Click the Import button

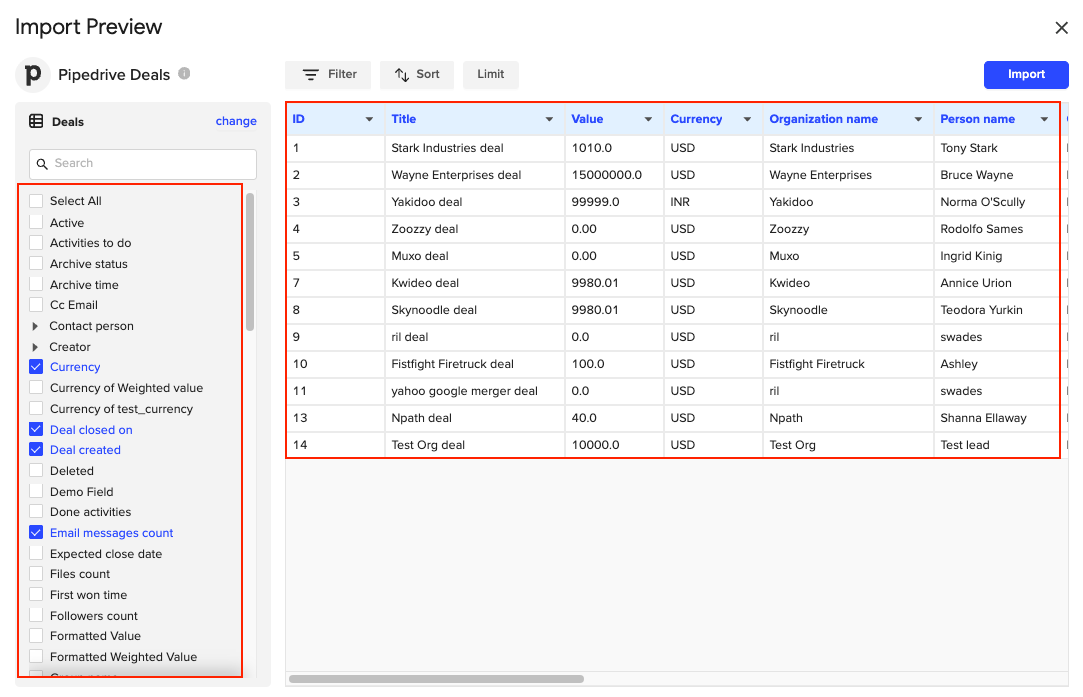click(1025, 74)
